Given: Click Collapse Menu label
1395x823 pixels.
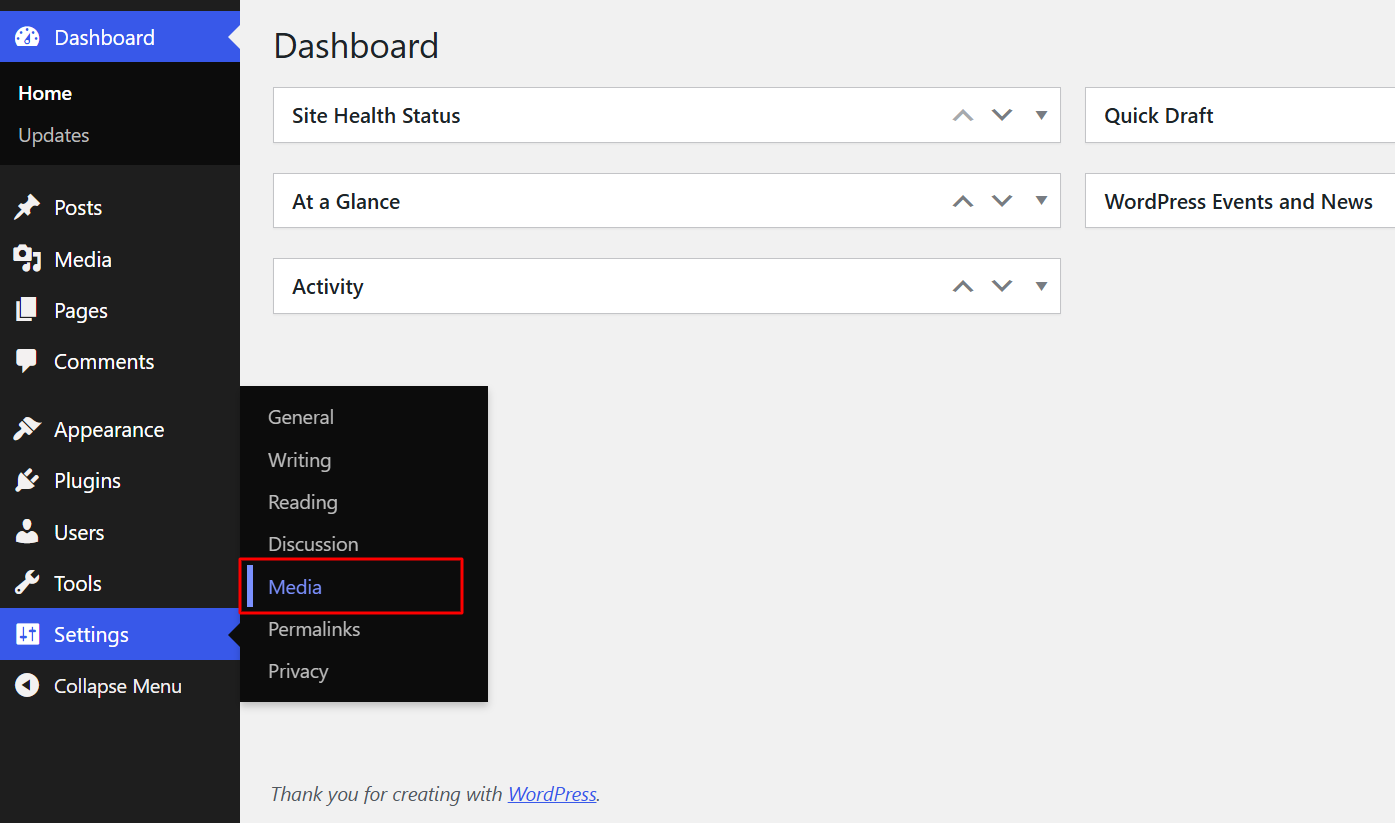Looking at the screenshot, I should point(118,686).
